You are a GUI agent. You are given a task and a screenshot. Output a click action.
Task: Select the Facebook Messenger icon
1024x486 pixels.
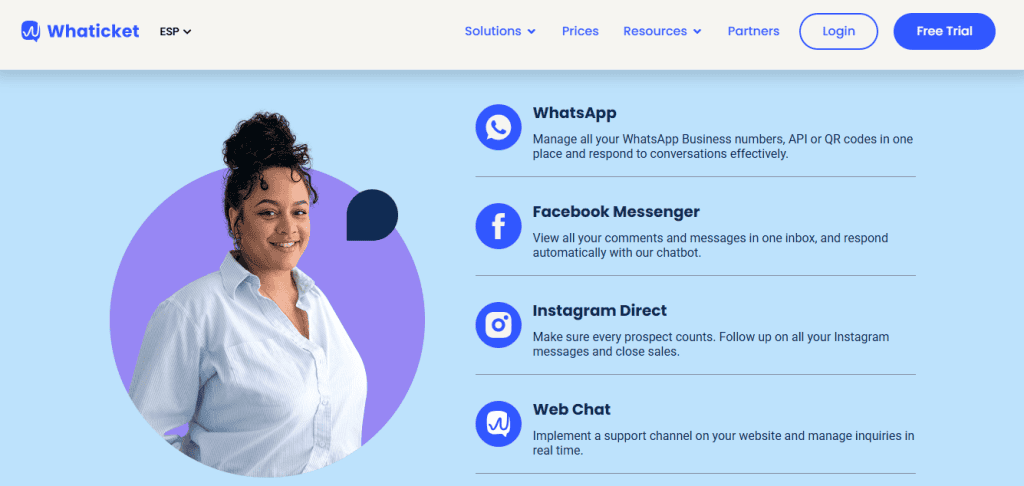tap(498, 226)
